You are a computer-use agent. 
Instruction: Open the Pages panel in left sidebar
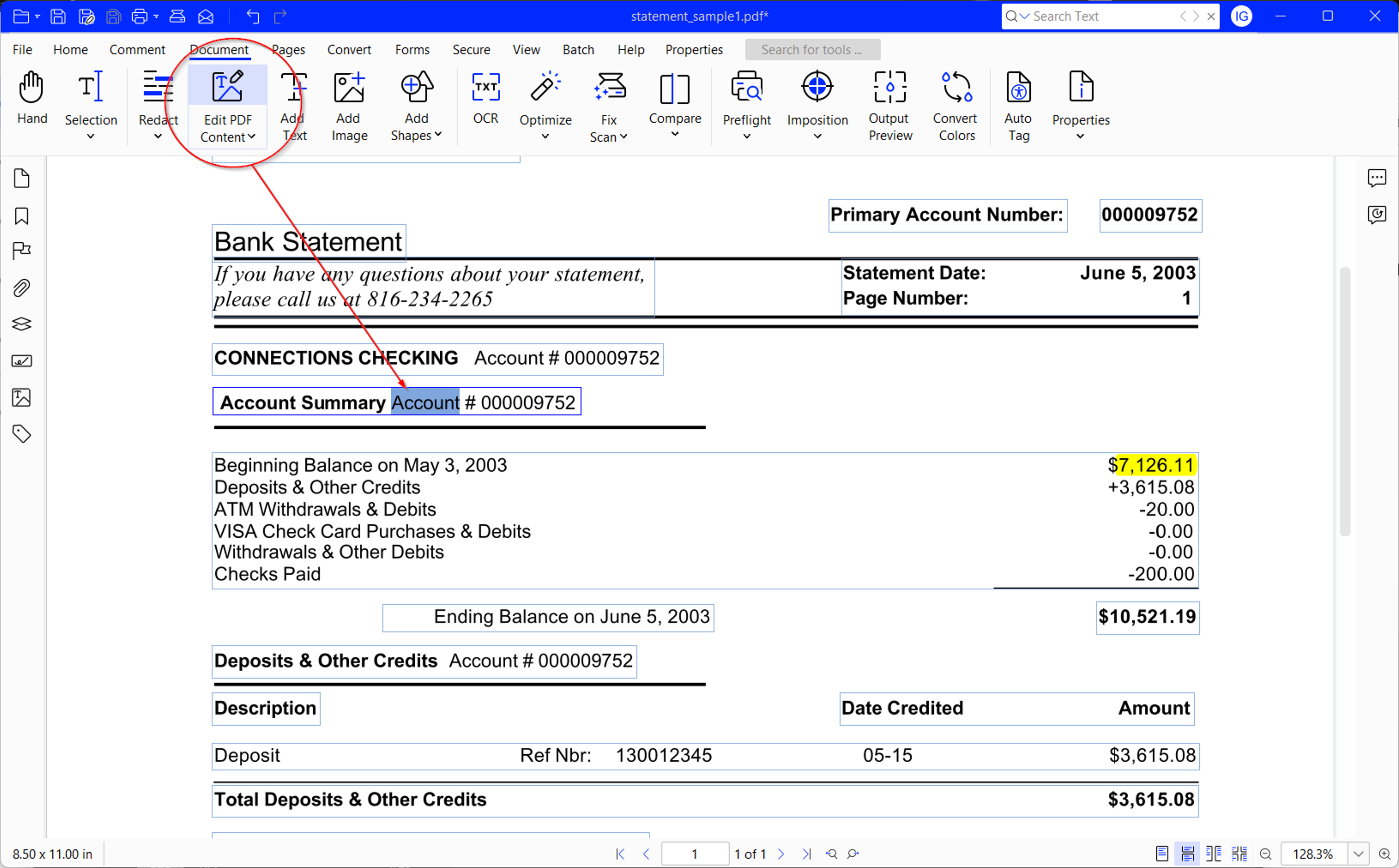22,178
